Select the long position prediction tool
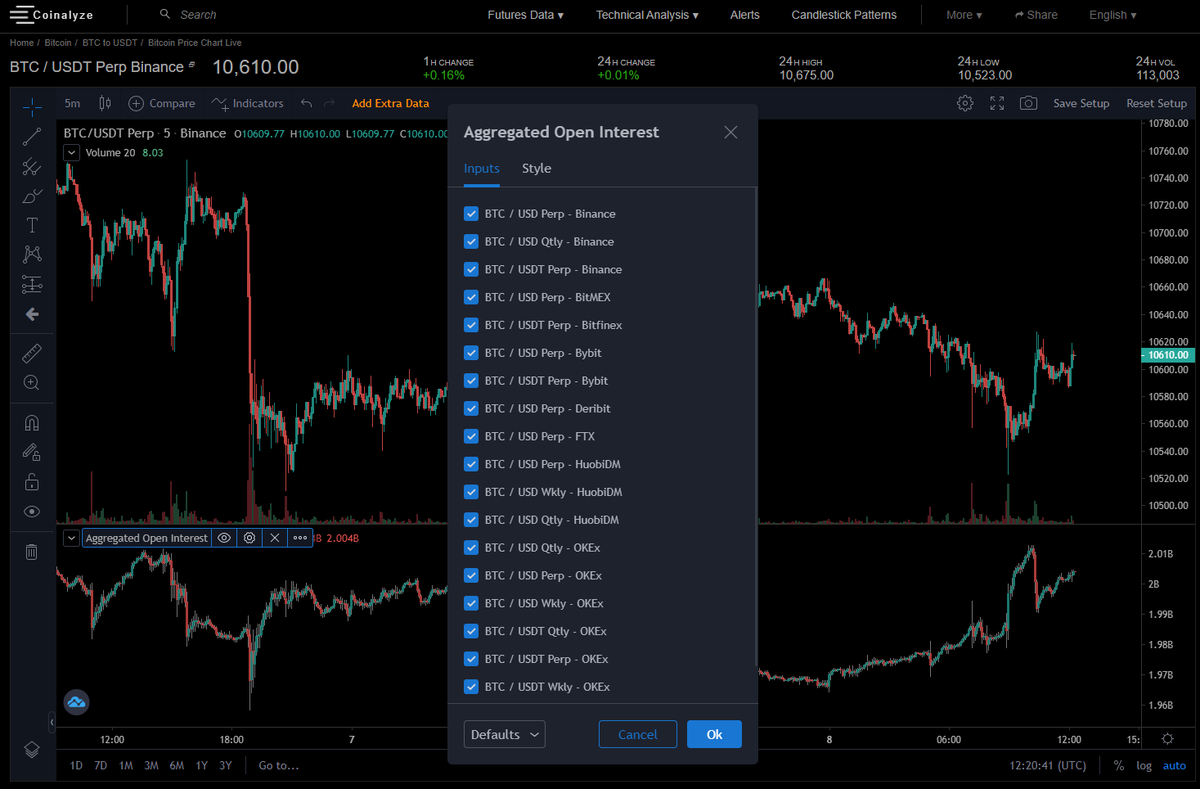 coord(32,284)
